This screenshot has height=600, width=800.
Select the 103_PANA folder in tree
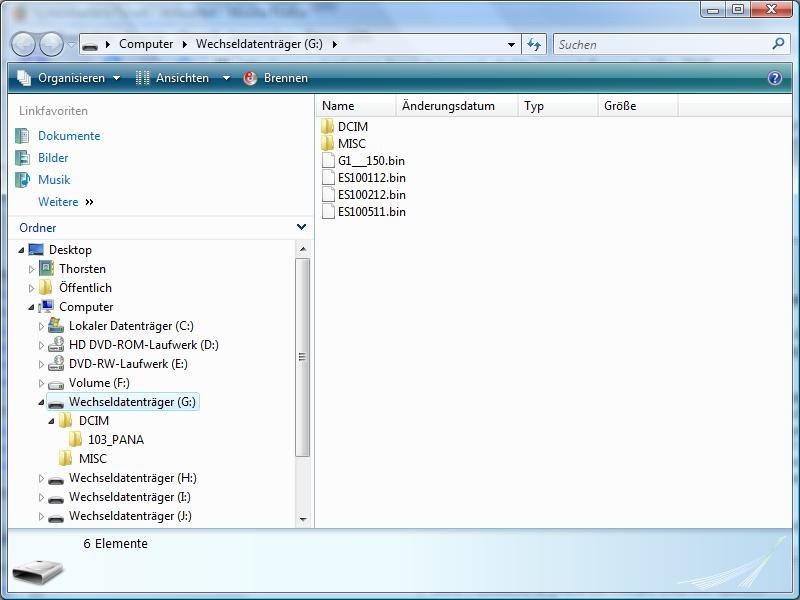click(115, 440)
